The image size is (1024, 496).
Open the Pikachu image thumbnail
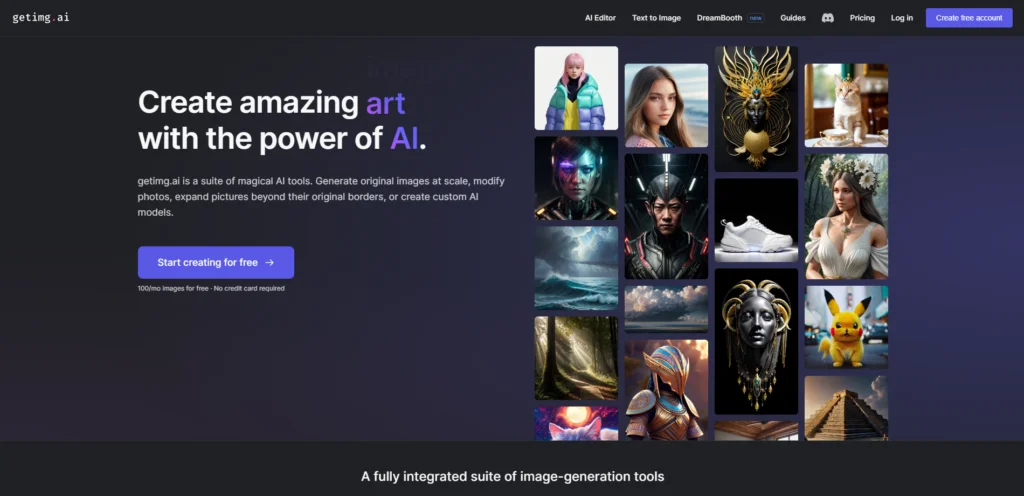tap(846, 327)
